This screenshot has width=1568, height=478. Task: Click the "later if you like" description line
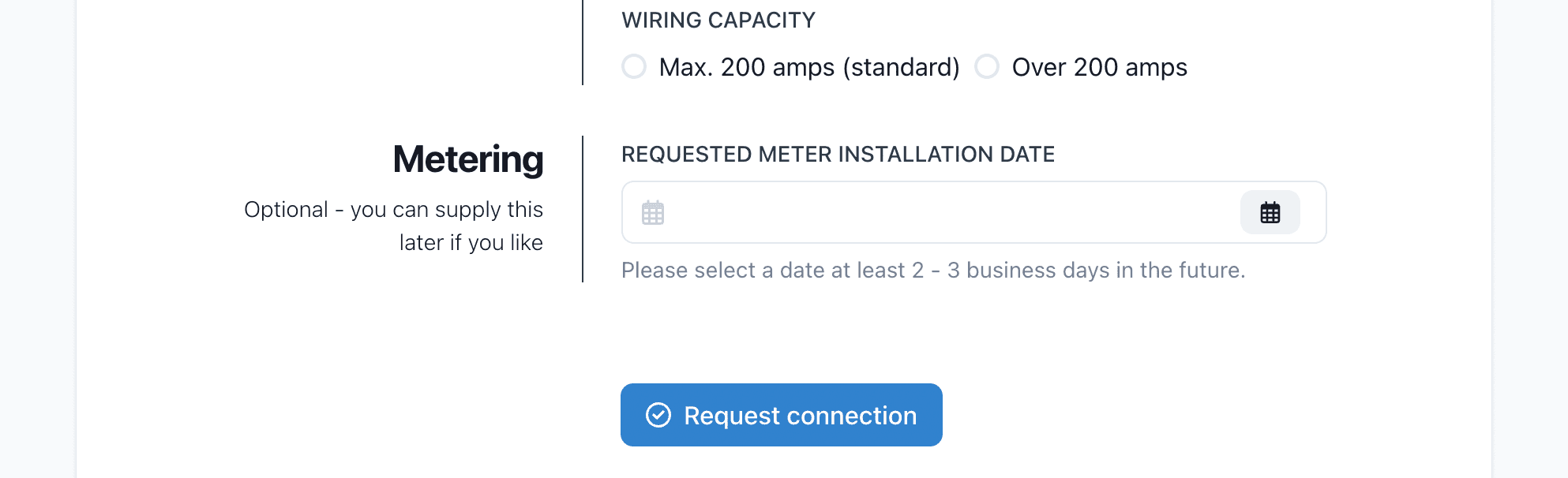471,243
